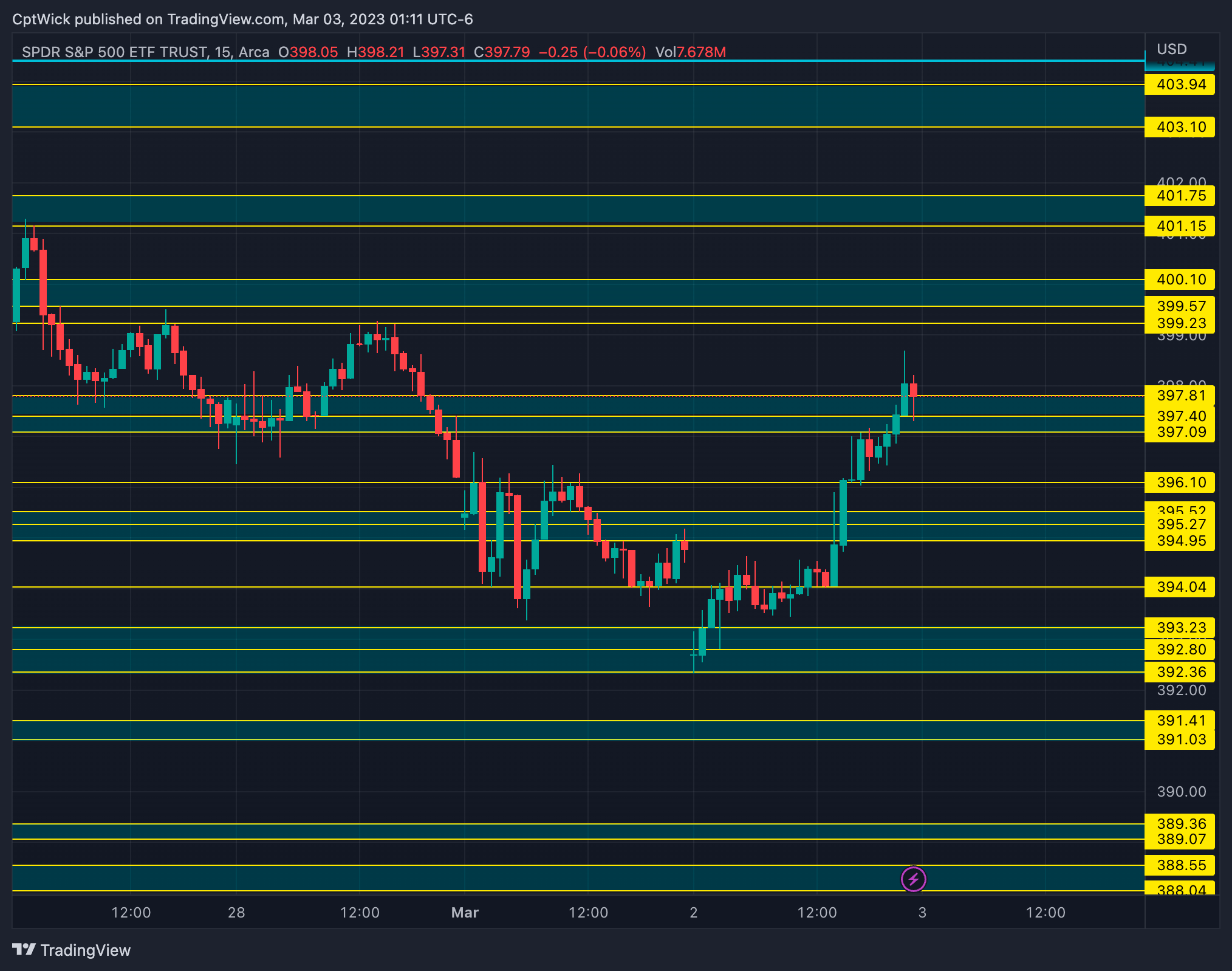Click the TradingView logo at bottom left

(x=72, y=950)
